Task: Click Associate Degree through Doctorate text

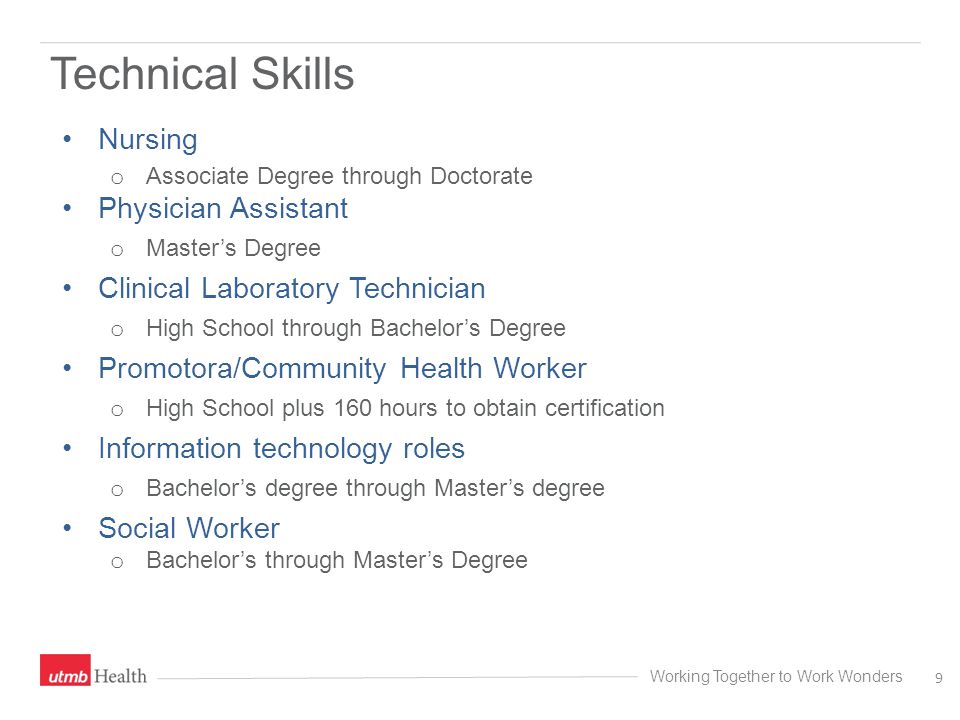Action: pyautogui.click(x=339, y=176)
